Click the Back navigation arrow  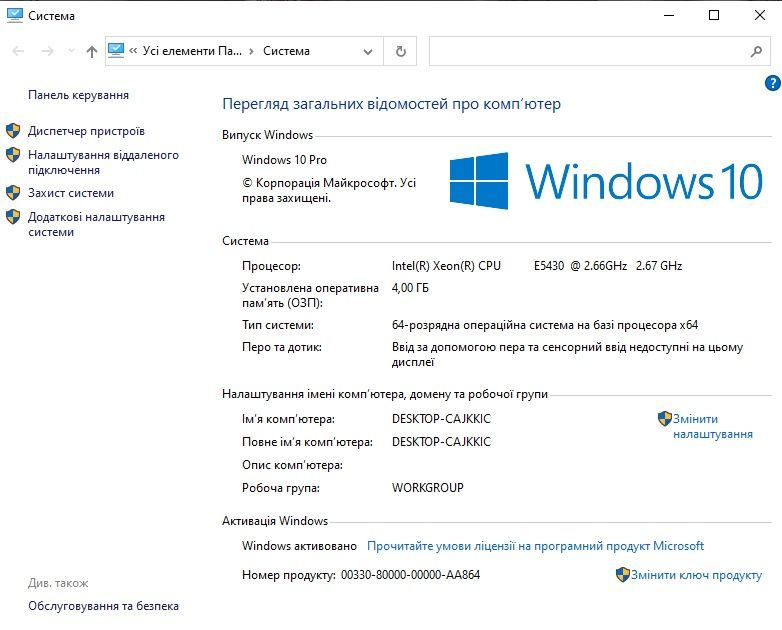click(18, 51)
